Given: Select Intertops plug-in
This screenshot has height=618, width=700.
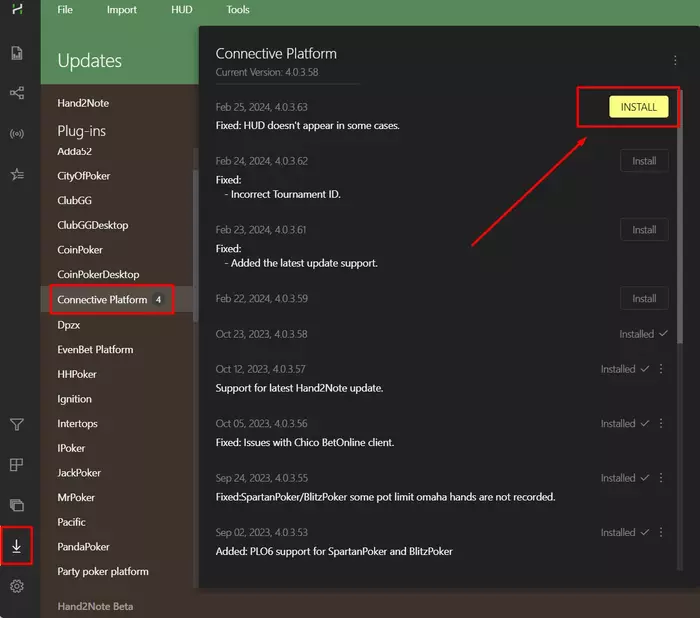Looking at the screenshot, I should [77, 423].
